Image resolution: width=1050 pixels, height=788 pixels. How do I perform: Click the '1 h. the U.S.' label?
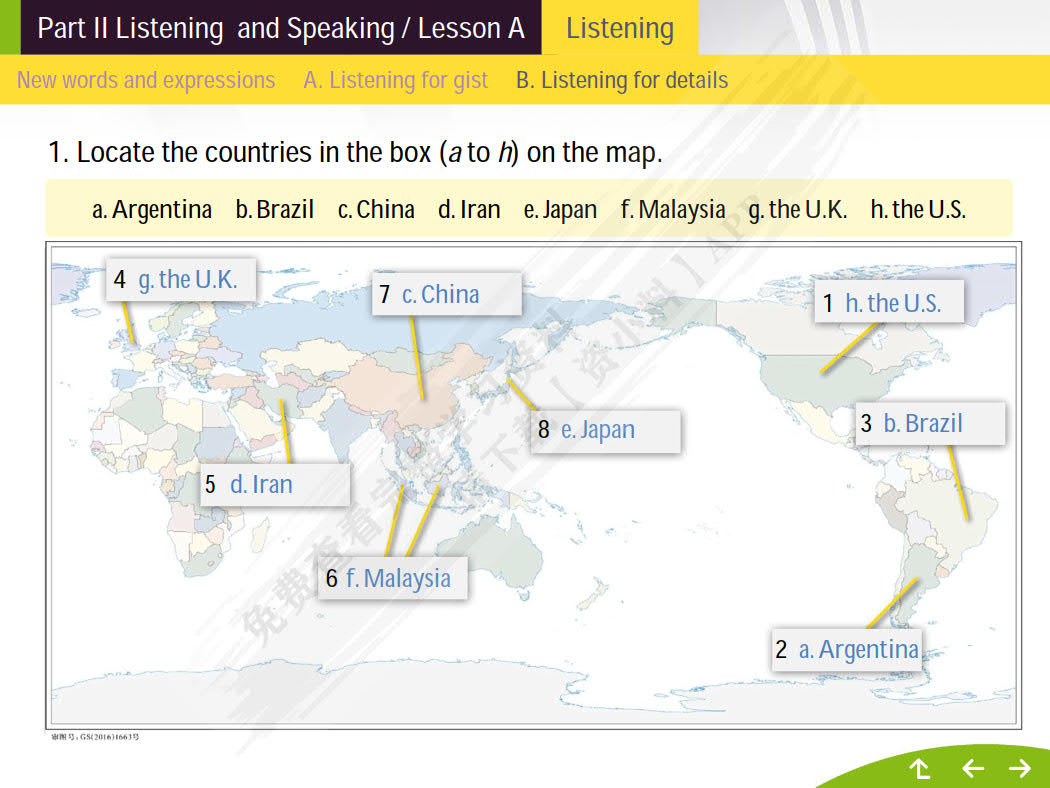889,303
